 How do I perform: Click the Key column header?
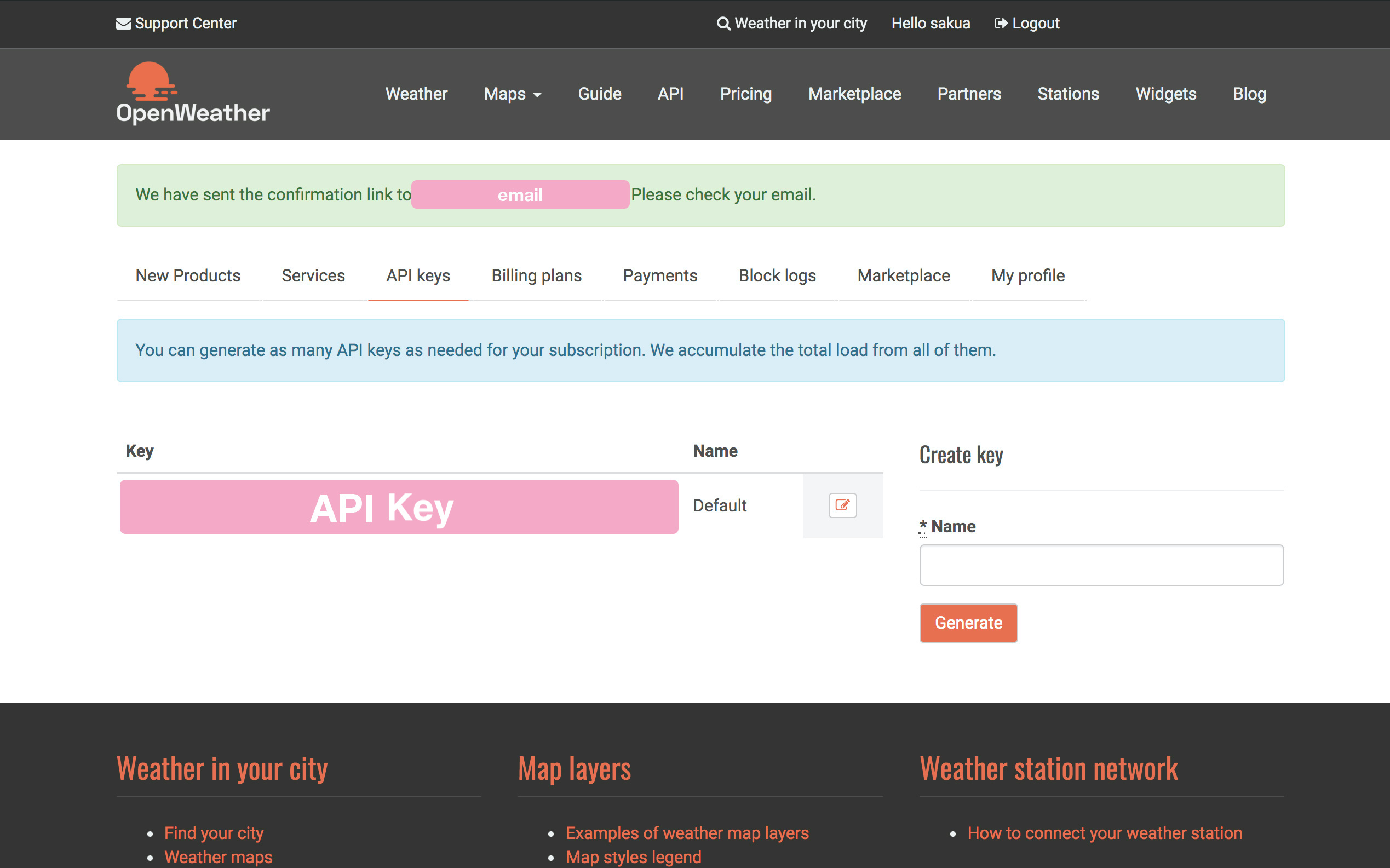coord(140,451)
